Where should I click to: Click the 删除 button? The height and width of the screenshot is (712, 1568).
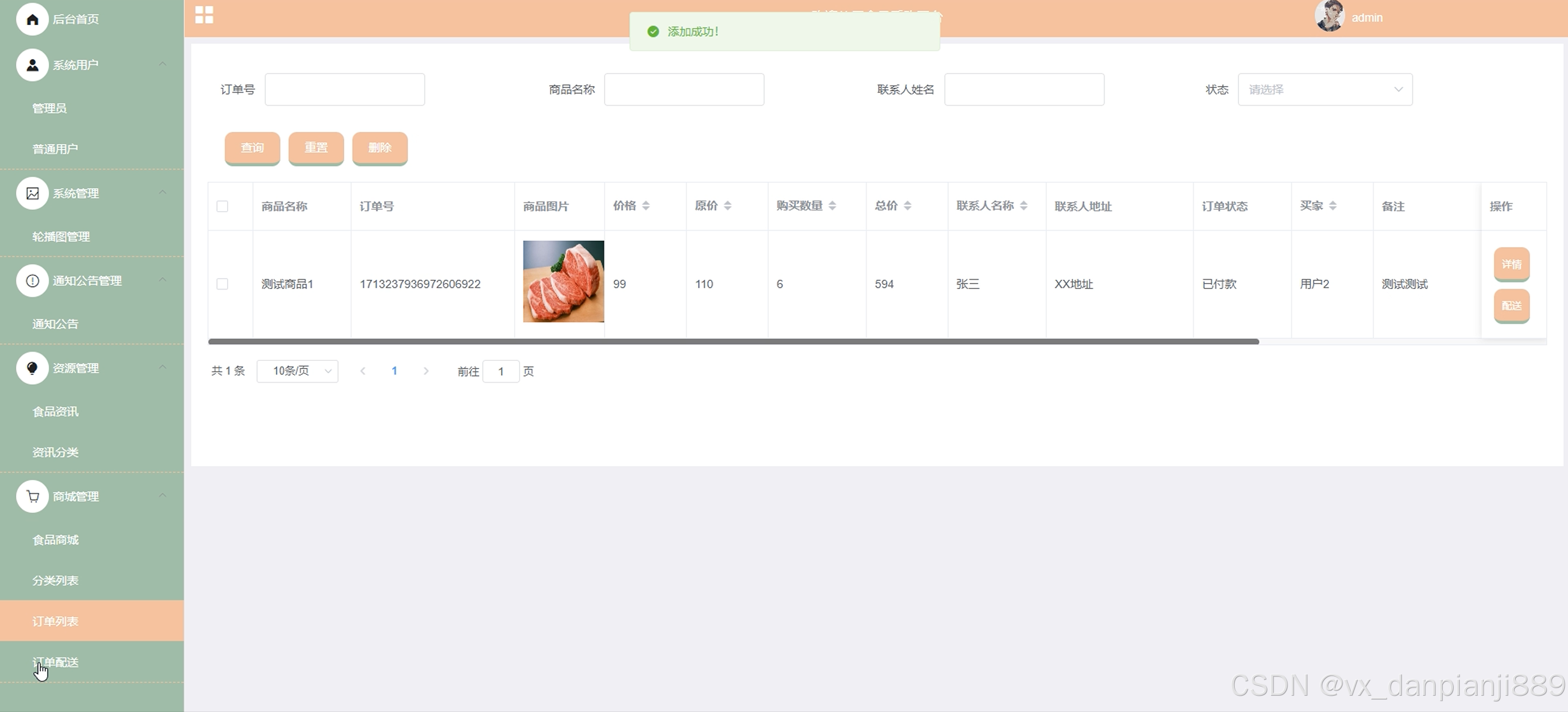380,148
